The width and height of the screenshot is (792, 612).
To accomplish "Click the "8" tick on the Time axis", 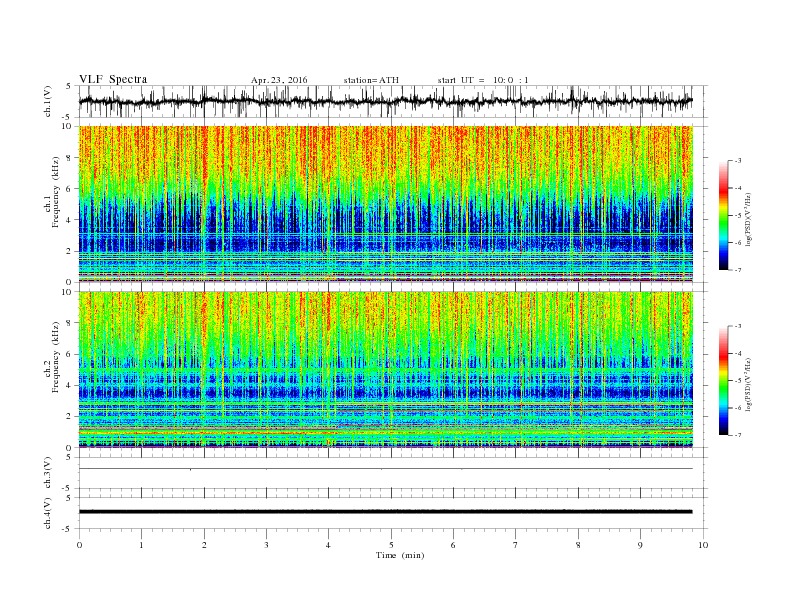I will pos(578,545).
